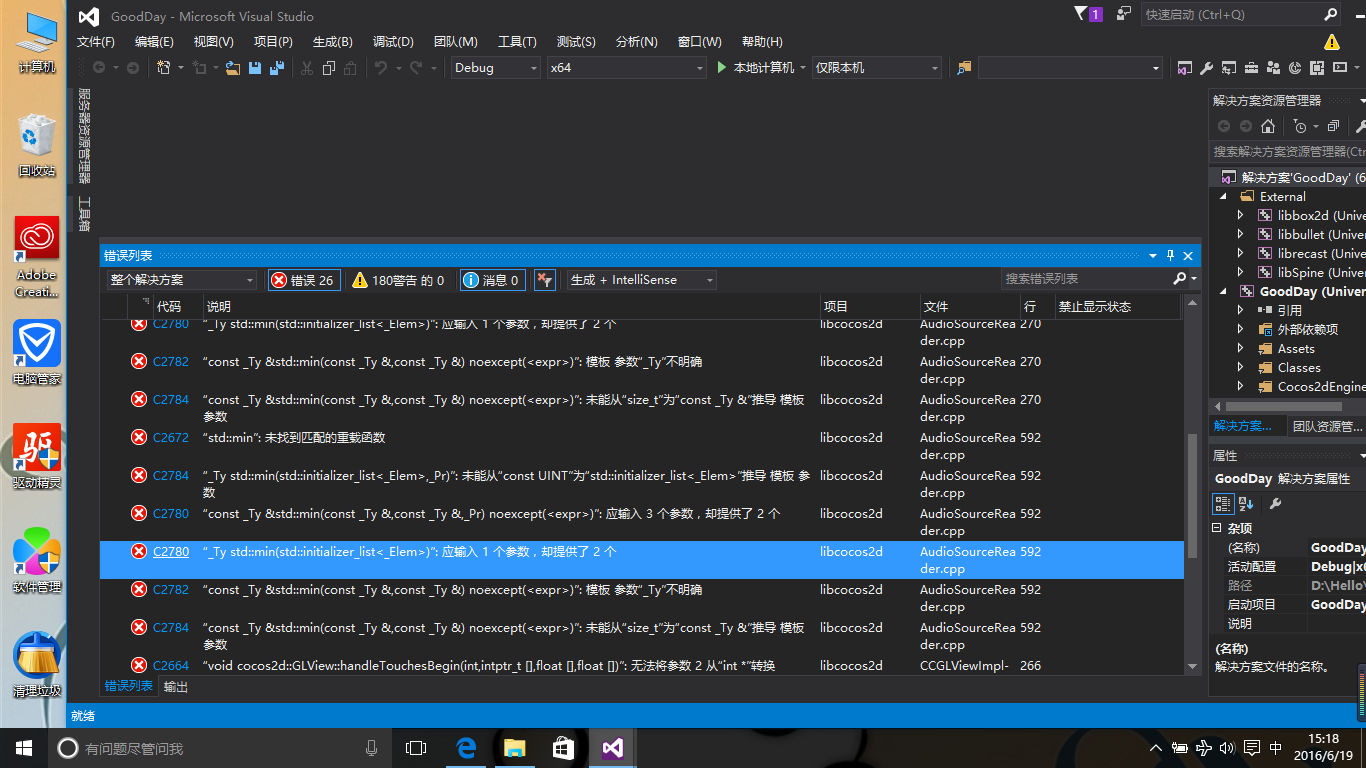
Task: Click the Cortana search box on taskbar
Action: [x=220, y=747]
